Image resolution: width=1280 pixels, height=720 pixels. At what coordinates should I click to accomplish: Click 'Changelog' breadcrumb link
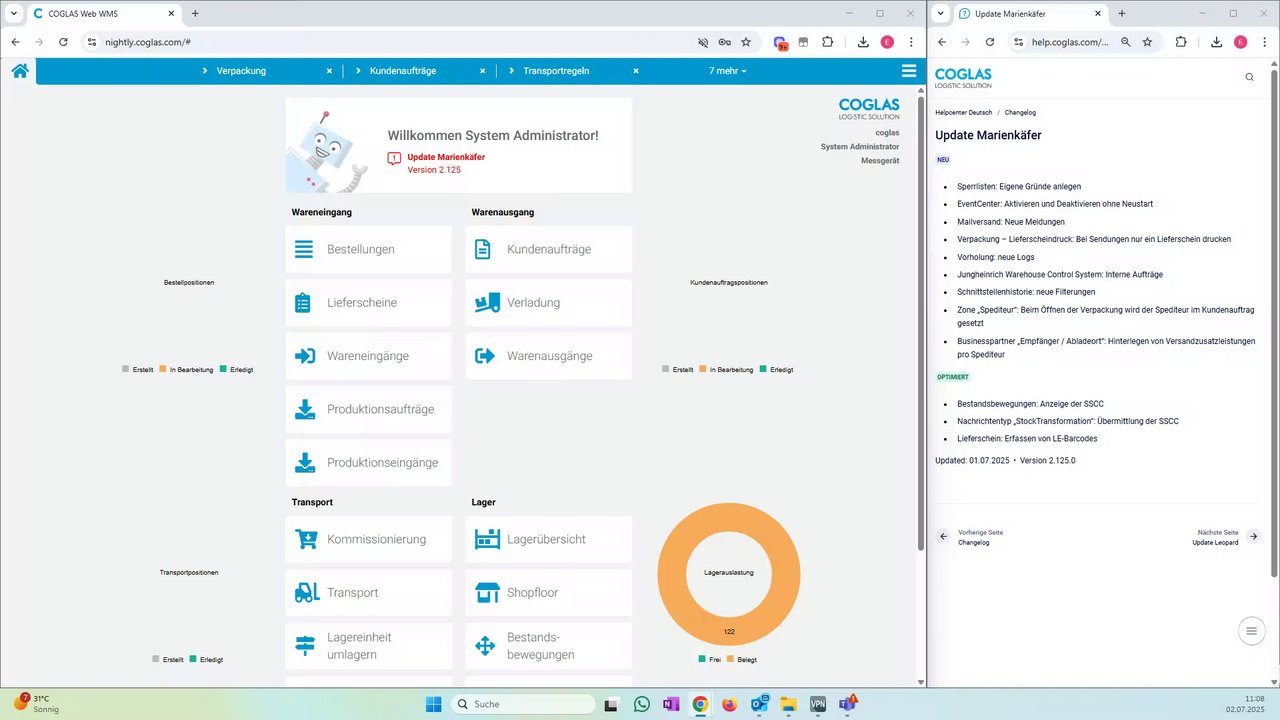click(1021, 113)
